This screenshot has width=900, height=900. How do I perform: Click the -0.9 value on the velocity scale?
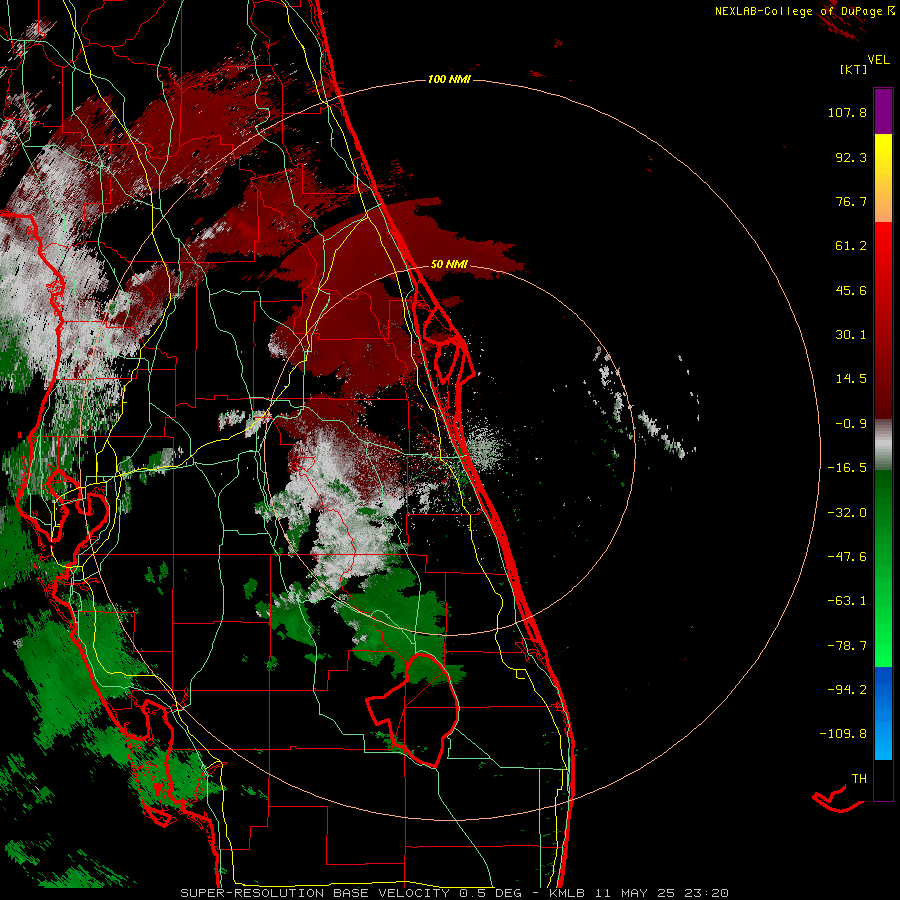[x=851, y=424]
